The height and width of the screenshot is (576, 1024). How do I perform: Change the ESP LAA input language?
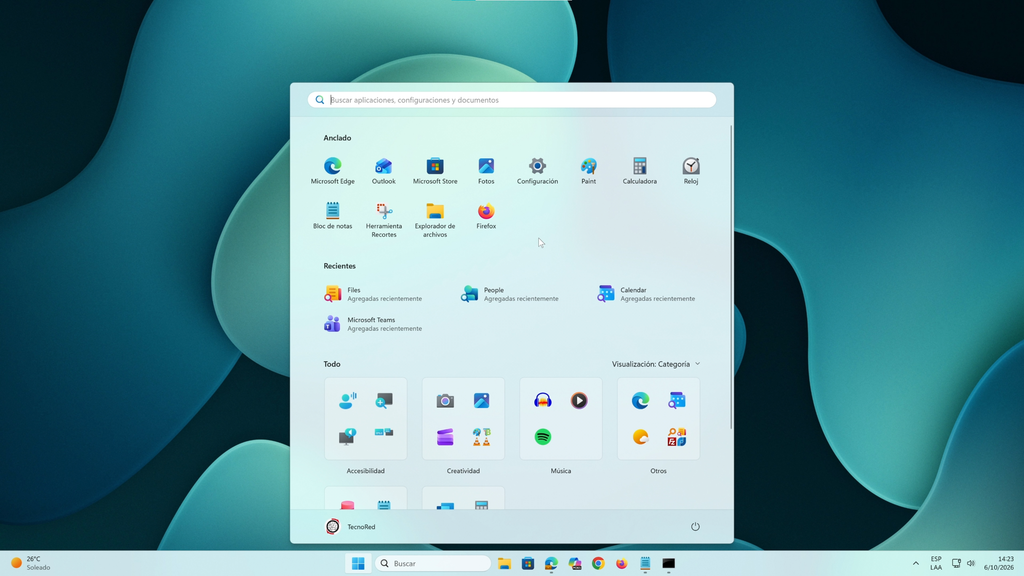click(x=936, y=564)
